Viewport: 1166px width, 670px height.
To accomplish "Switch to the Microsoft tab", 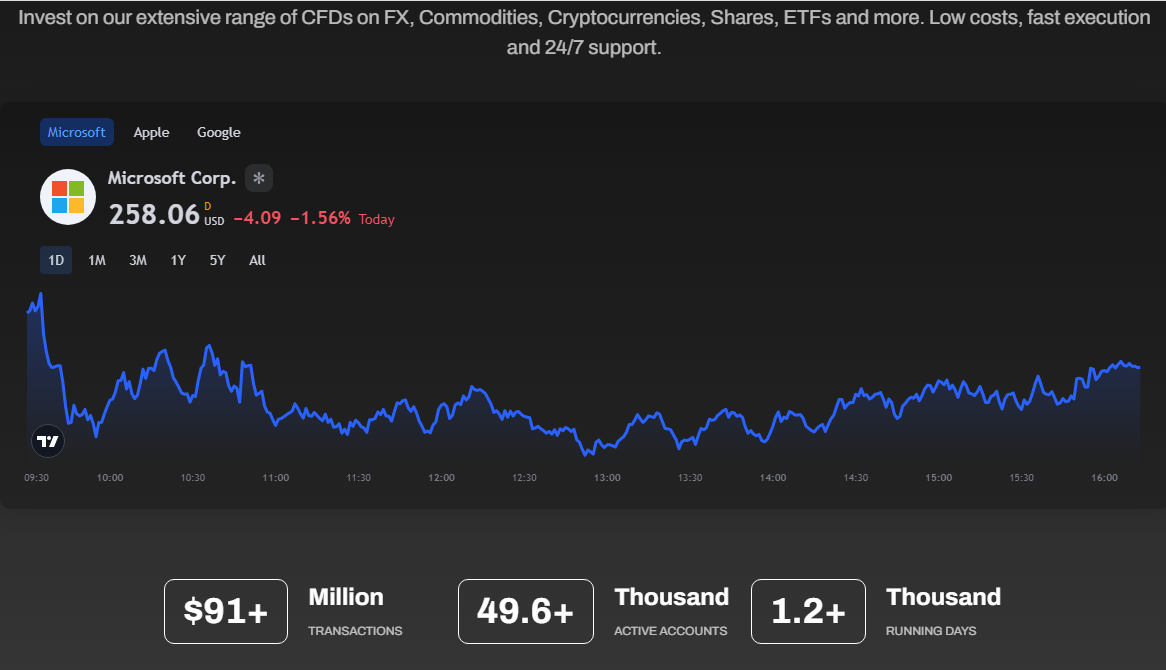I will click(77, 132).
